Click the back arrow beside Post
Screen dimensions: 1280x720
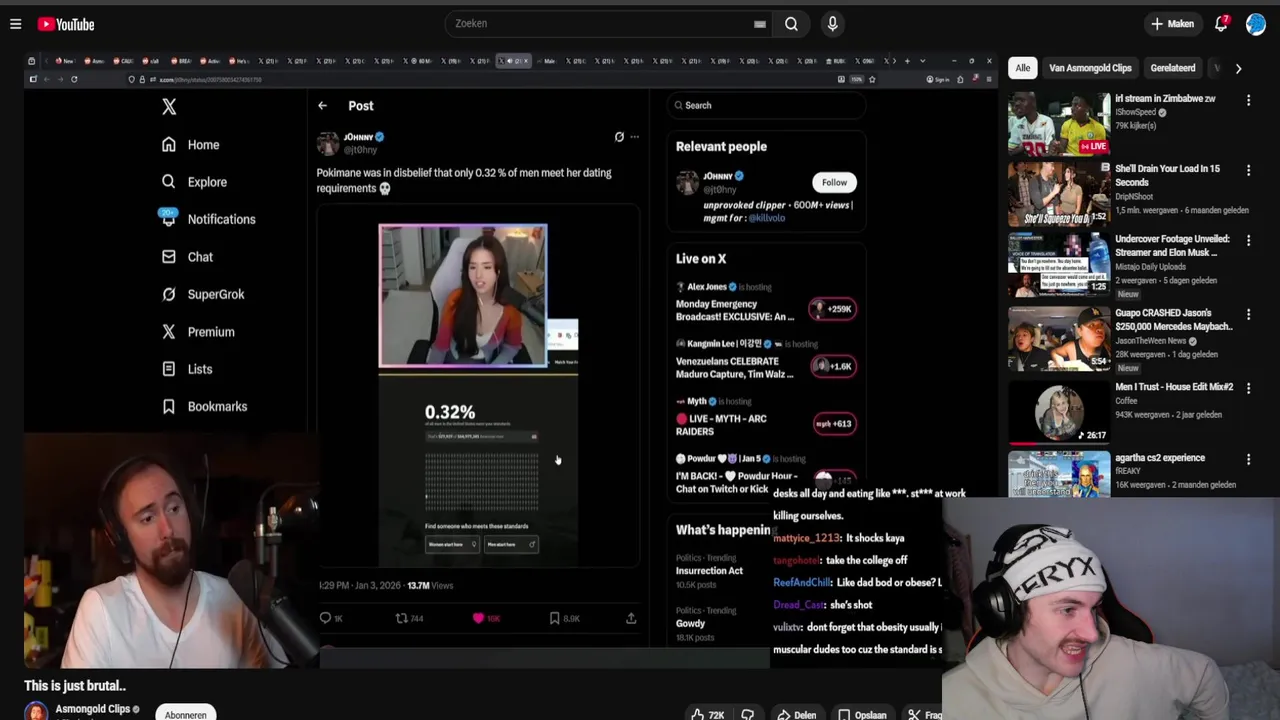322,105
